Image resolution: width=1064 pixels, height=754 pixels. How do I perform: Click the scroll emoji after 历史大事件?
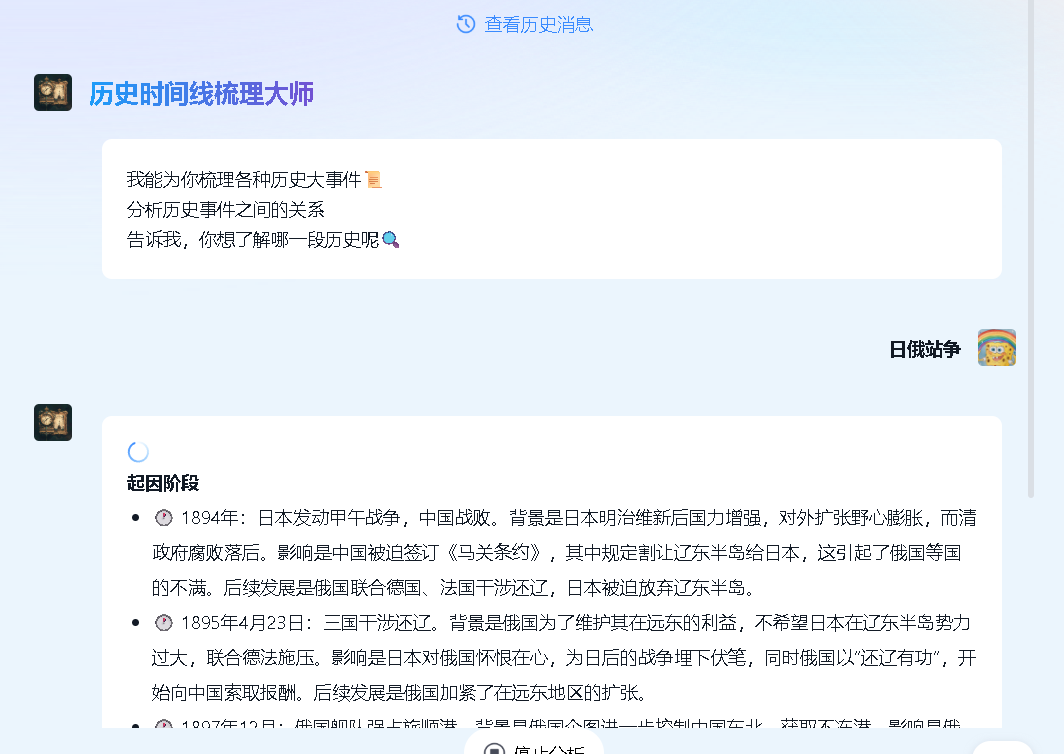click(x=374, y=180)
